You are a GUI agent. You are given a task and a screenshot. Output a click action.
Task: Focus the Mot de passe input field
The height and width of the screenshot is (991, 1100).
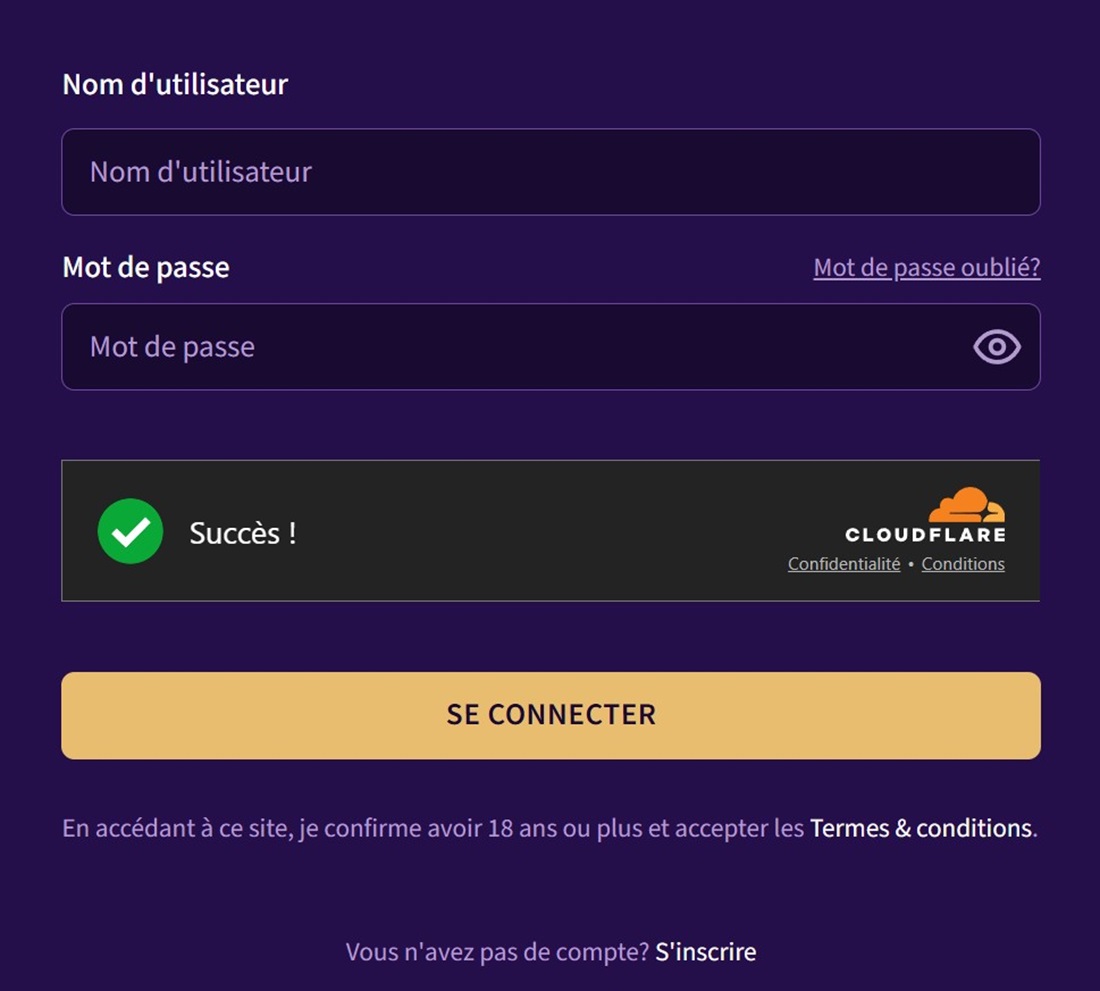[551, 346]
